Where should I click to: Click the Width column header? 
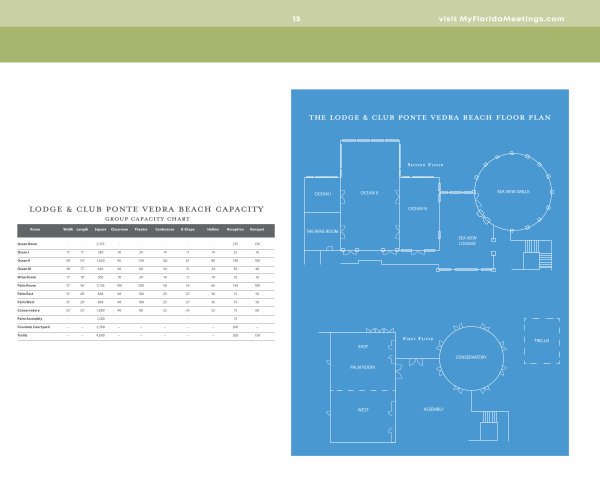(68, 230)
